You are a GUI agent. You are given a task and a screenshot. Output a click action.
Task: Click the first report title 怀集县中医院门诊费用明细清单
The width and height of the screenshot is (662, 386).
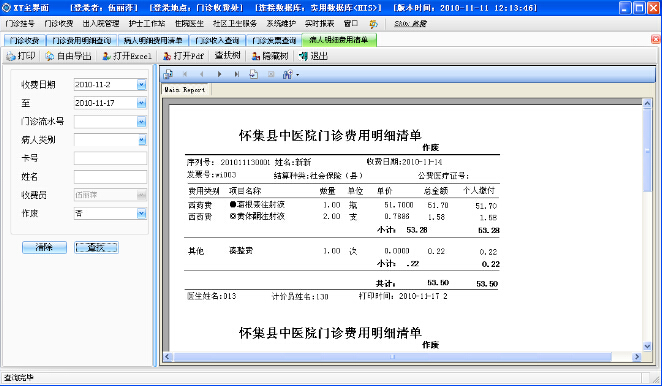(330, 135)
